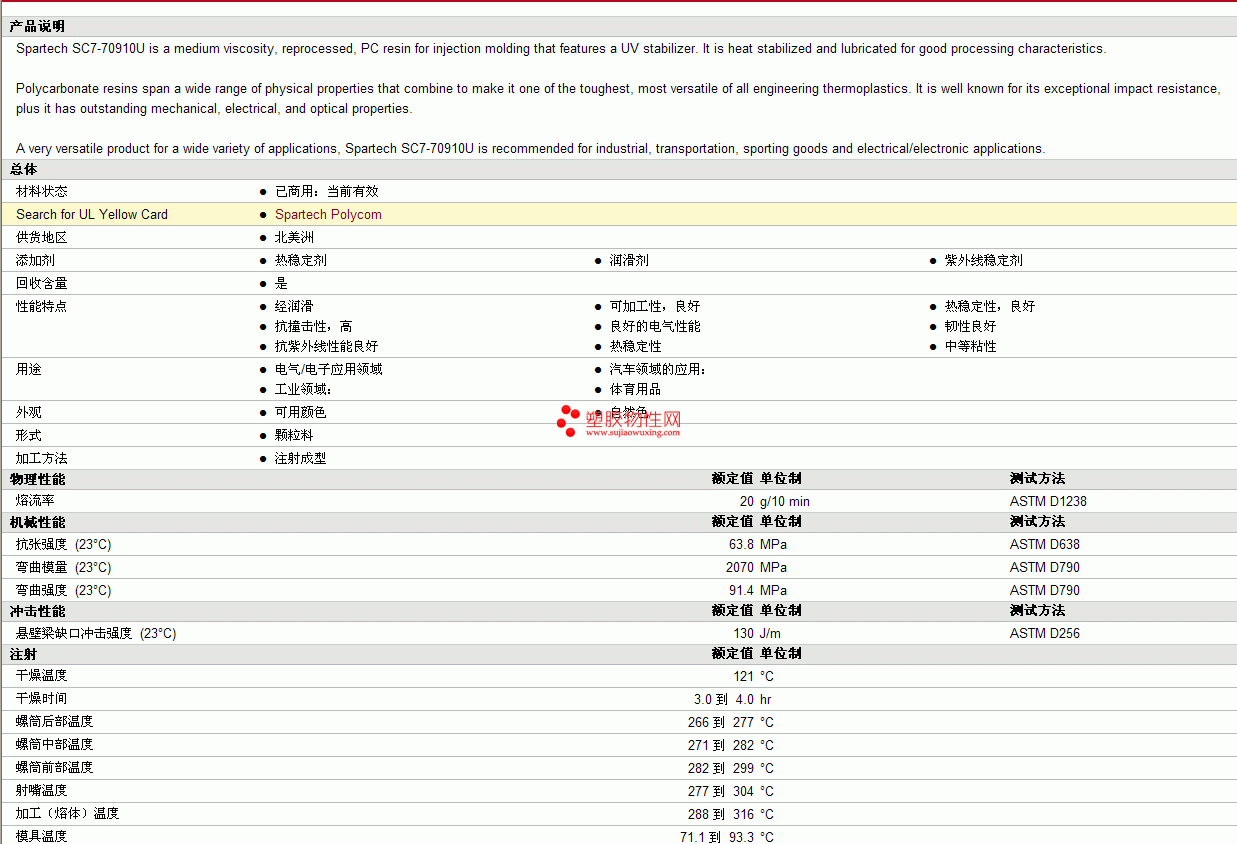Select the 机械性能 section header
Viewport: 1237px width, 844px height.
coord(37,522)
